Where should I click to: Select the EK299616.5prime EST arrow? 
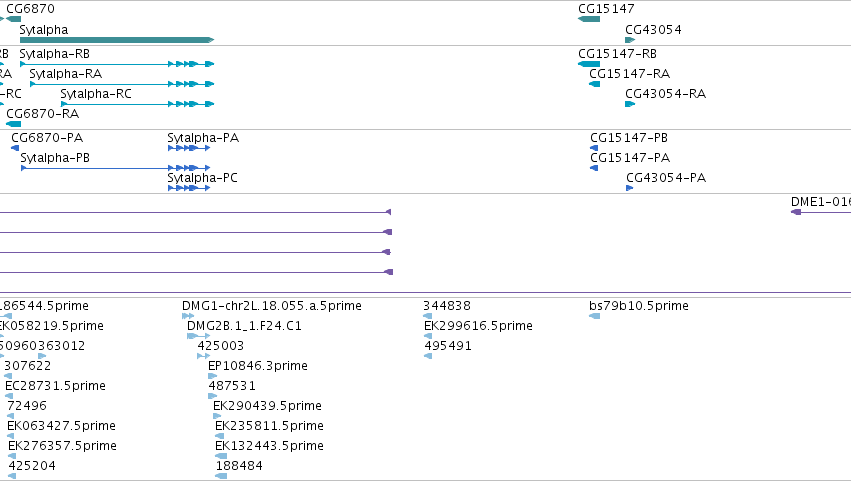428,336
